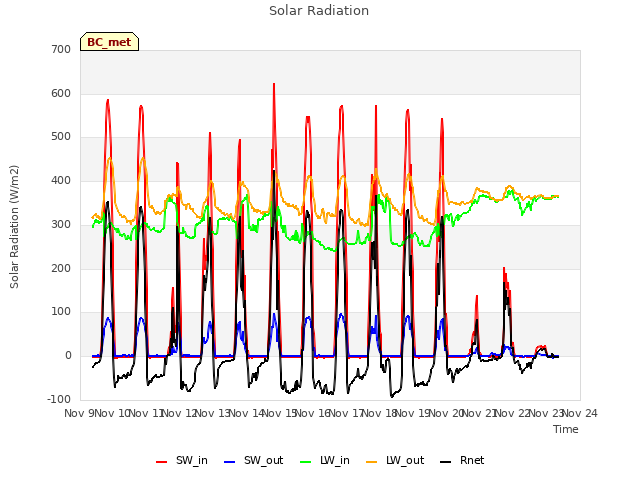
Task: Click the black Rnet legend swatch
Action: (x=446, y=462)
